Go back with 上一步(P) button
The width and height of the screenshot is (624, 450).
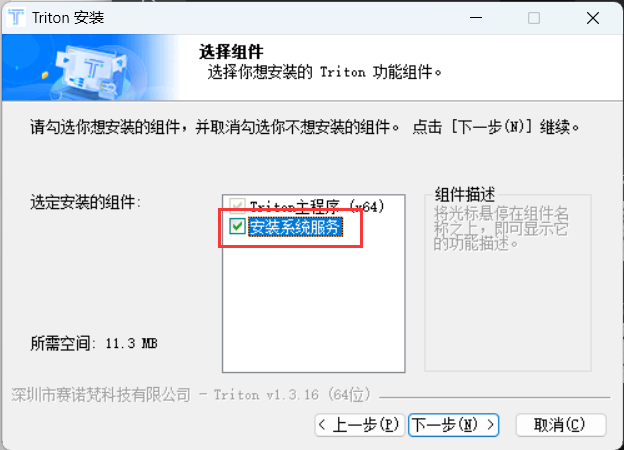point(360,425)
